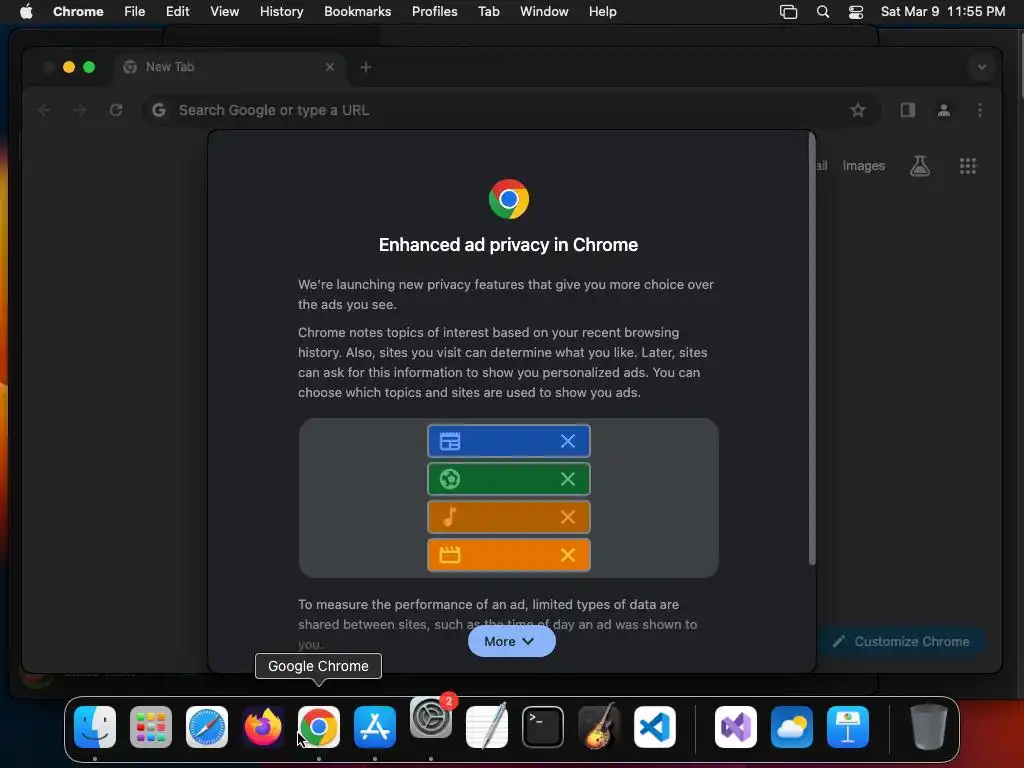Open the Apple menu
Viewport: 1024px width, 768px height.
(x=26, y=12)
